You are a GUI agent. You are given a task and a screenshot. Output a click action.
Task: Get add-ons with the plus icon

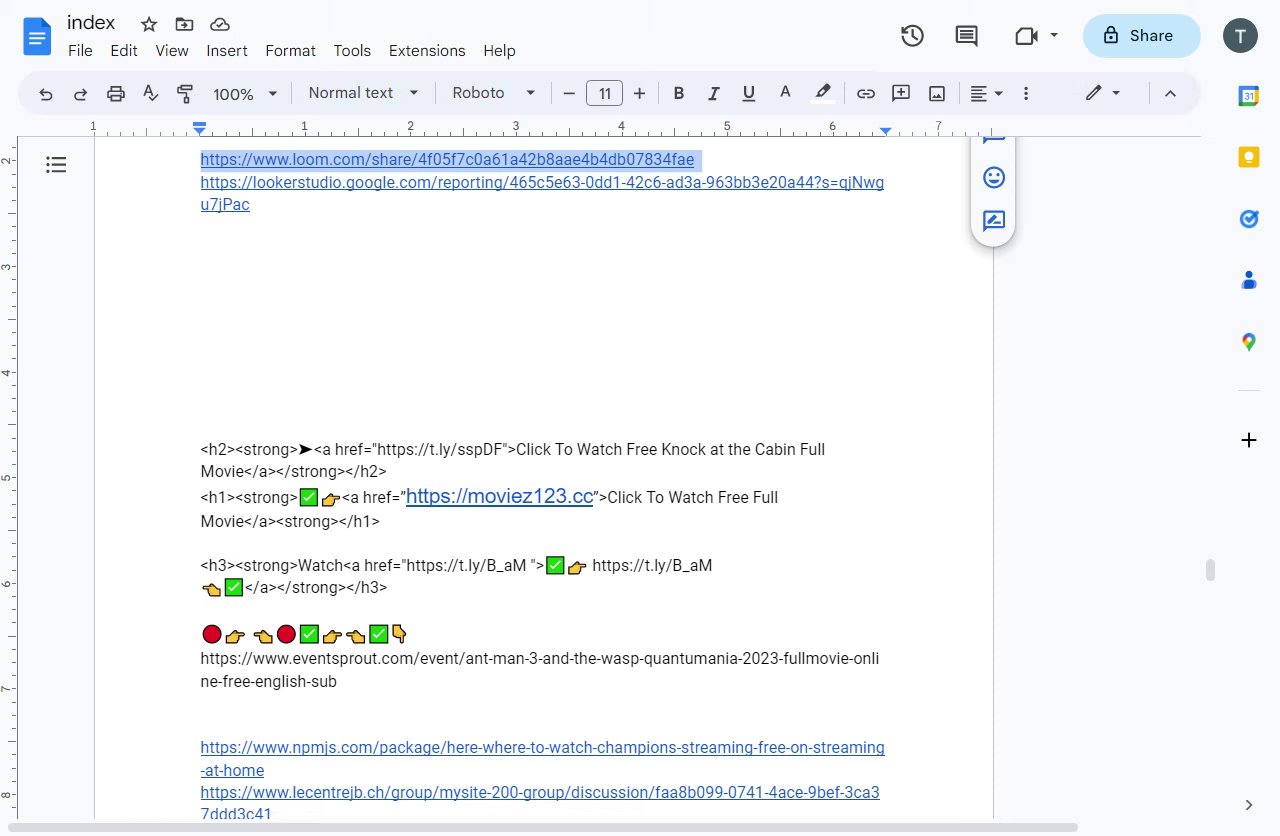1248,440
